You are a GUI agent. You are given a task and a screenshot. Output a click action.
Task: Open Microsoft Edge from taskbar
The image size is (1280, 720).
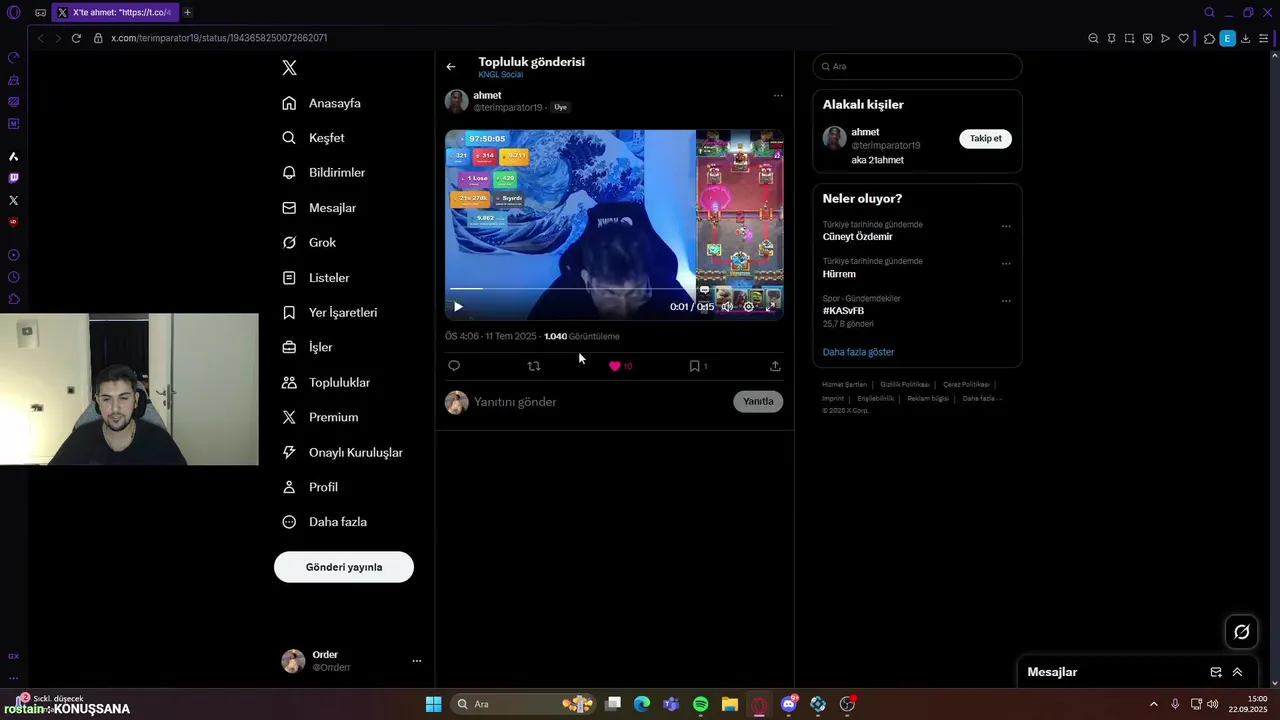tap(641, 704)
